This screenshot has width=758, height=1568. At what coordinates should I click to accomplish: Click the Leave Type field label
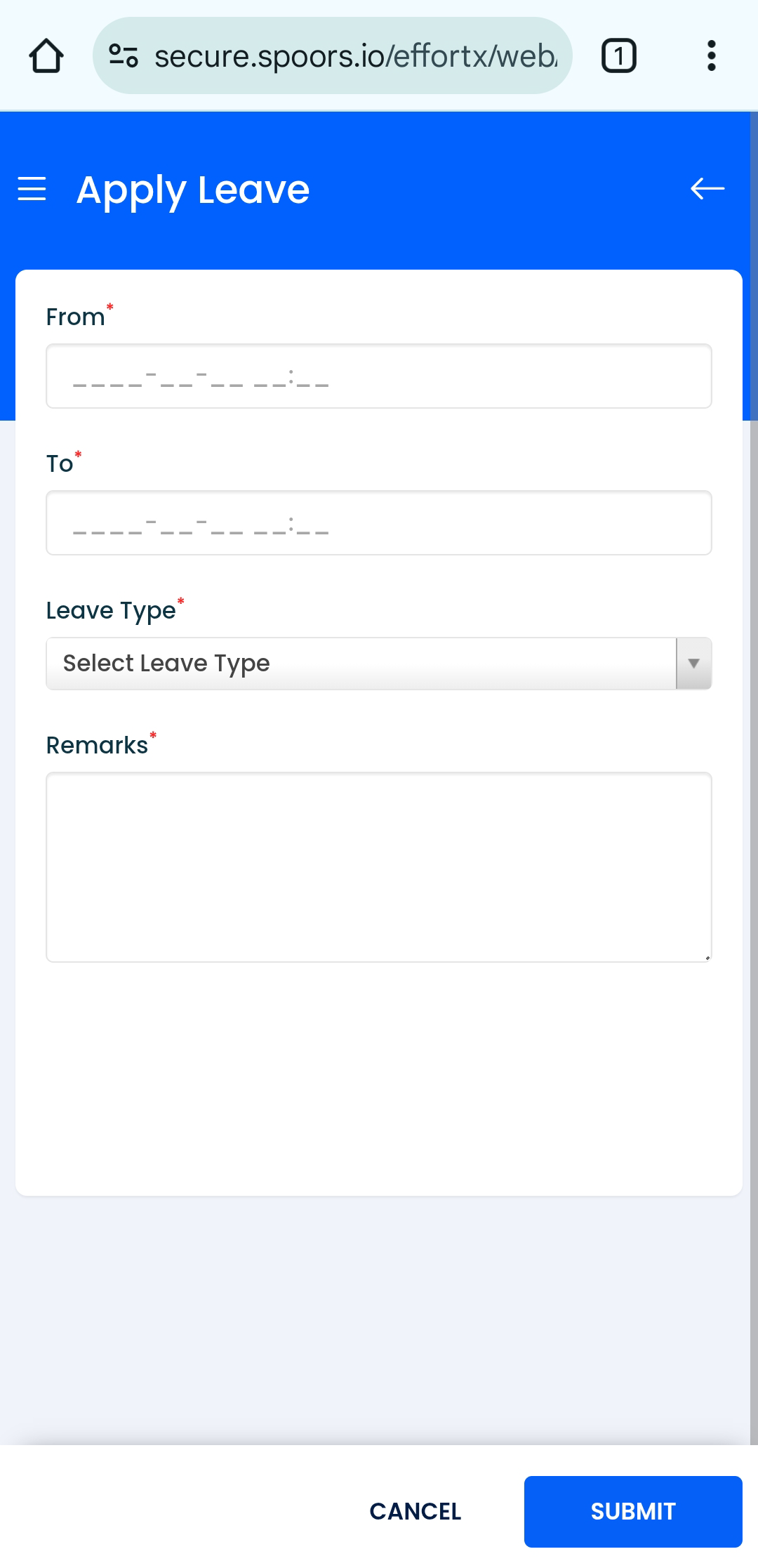[111, 611]
